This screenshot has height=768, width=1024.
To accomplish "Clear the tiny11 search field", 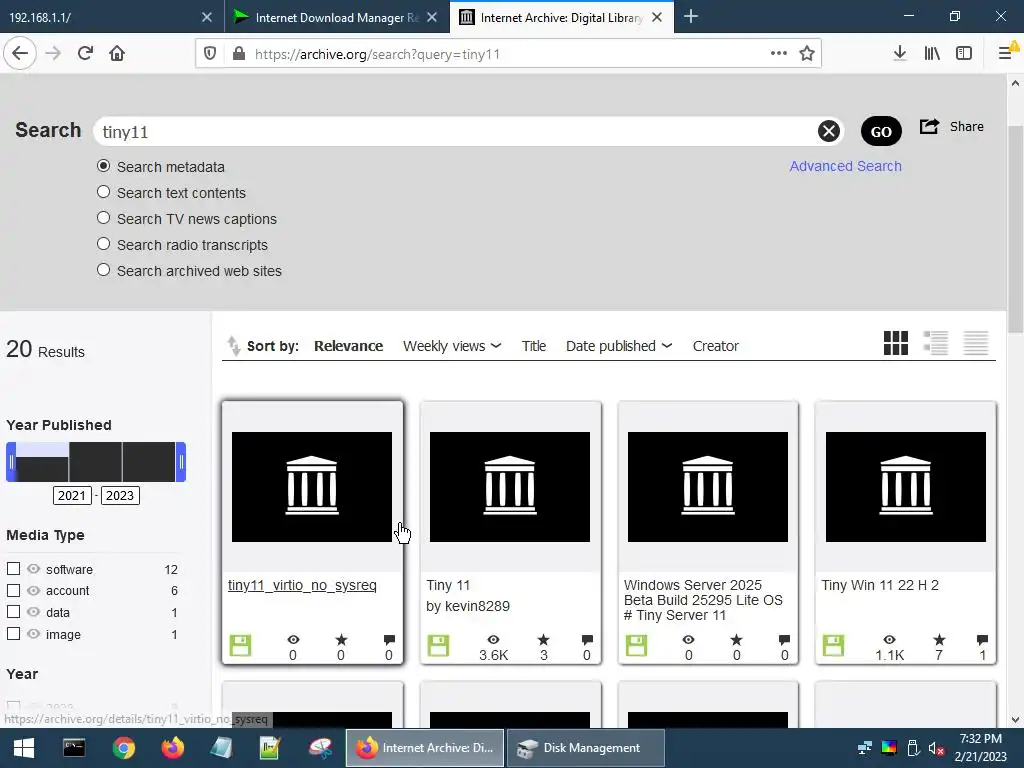I will pyautogui.click(x=829, y=131).
